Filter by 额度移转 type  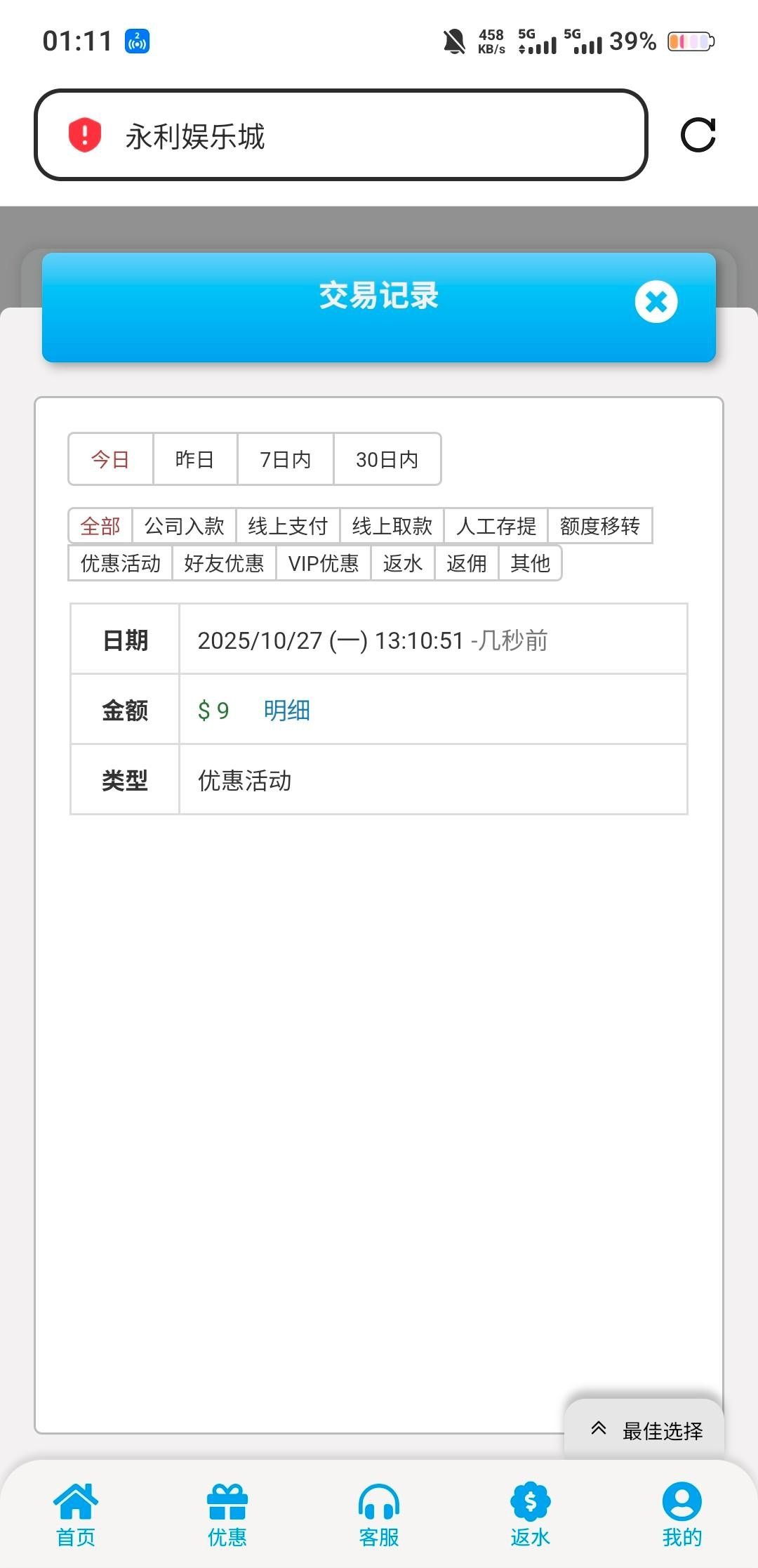coord(599,526)
